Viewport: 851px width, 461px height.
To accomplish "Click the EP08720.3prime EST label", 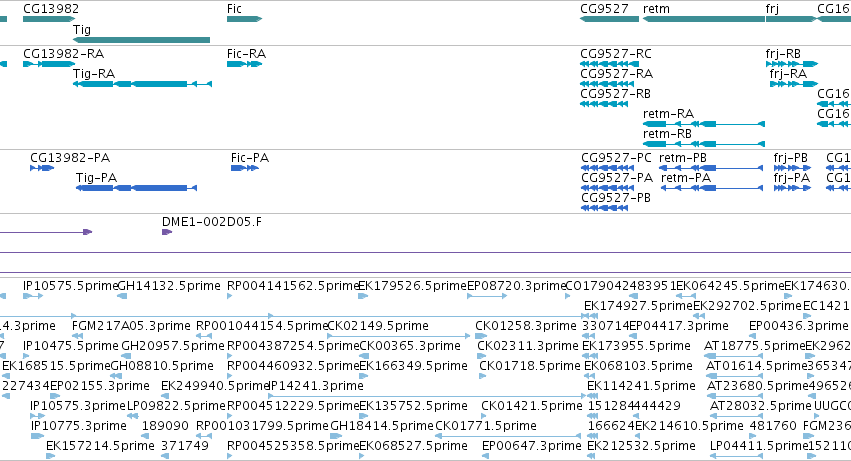I will pos(517,286).
